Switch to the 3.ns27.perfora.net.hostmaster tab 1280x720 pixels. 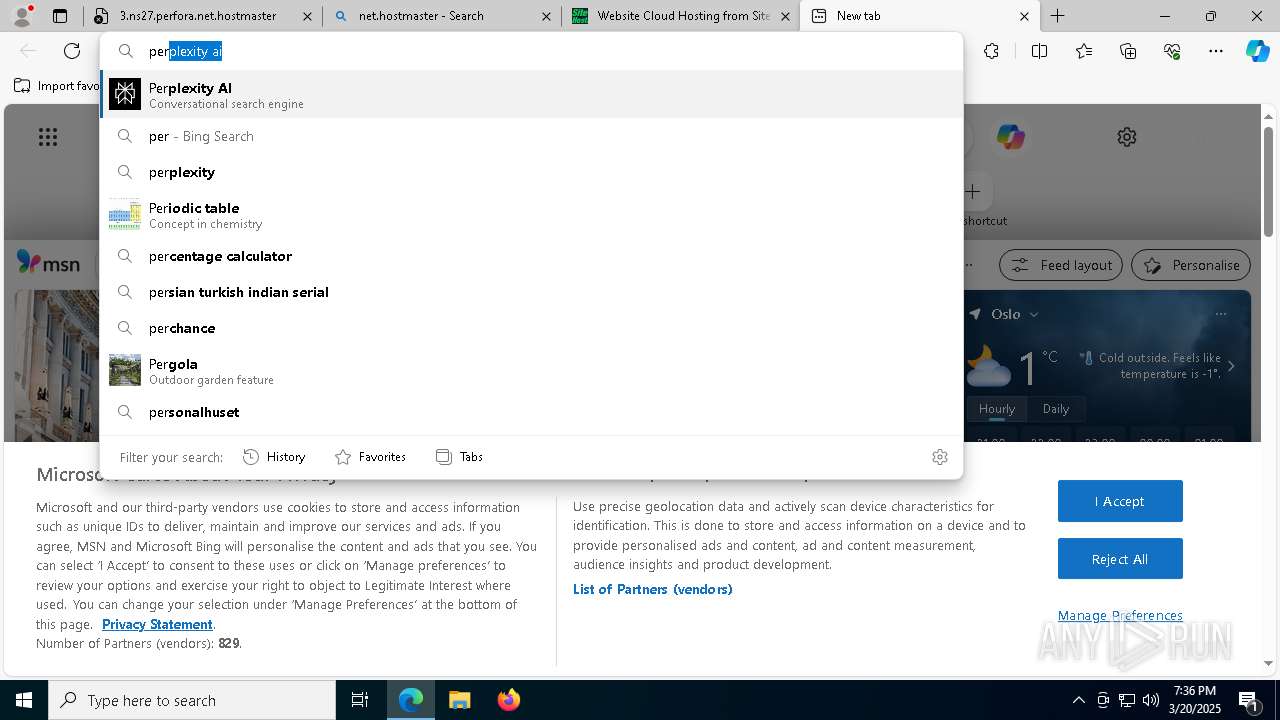click(x=202, y=16)
